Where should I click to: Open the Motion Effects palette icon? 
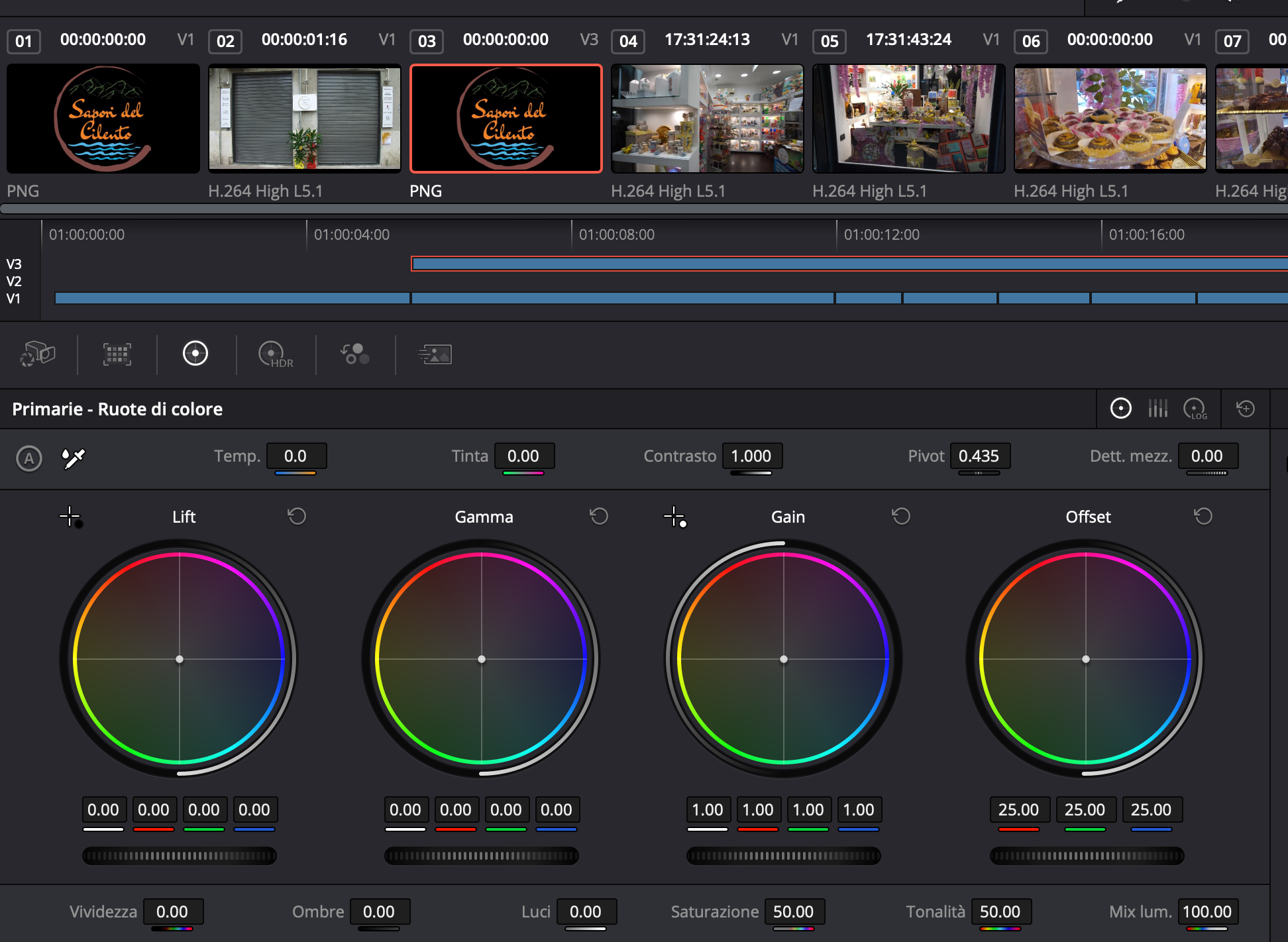(x=435, y=354)
